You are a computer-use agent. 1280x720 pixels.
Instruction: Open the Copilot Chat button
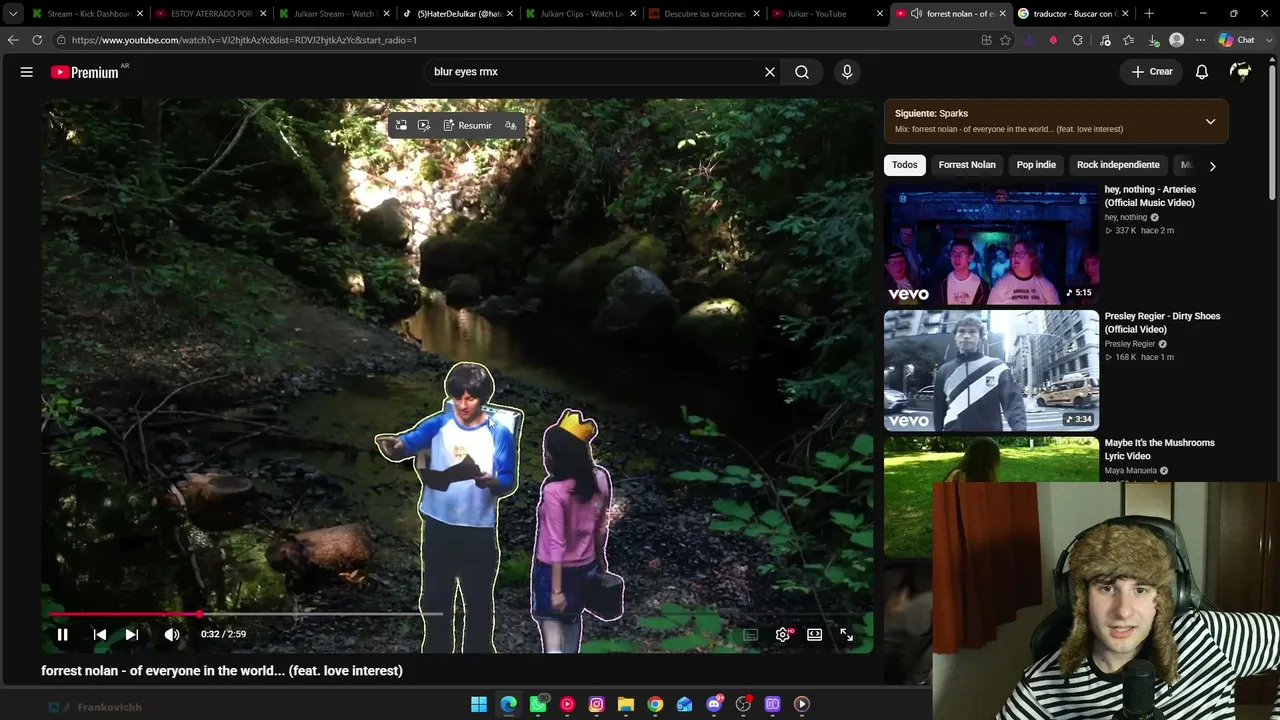pyautogui.click(x=1237, y=40)
